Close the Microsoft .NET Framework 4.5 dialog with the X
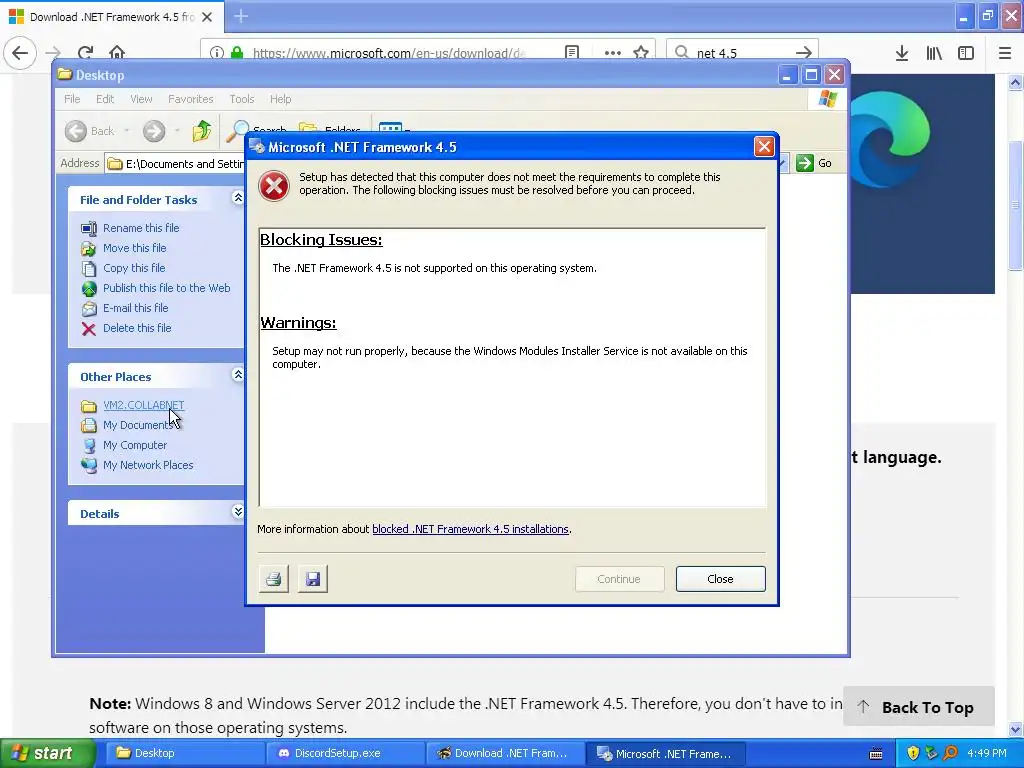Image resolution: width=1024 pixels, height=768 pixels. point(763,146)
